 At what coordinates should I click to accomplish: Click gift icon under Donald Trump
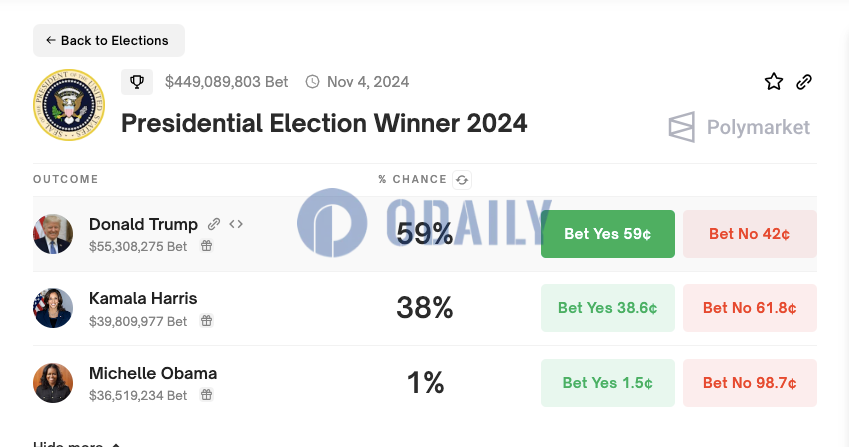pos(206,246)
